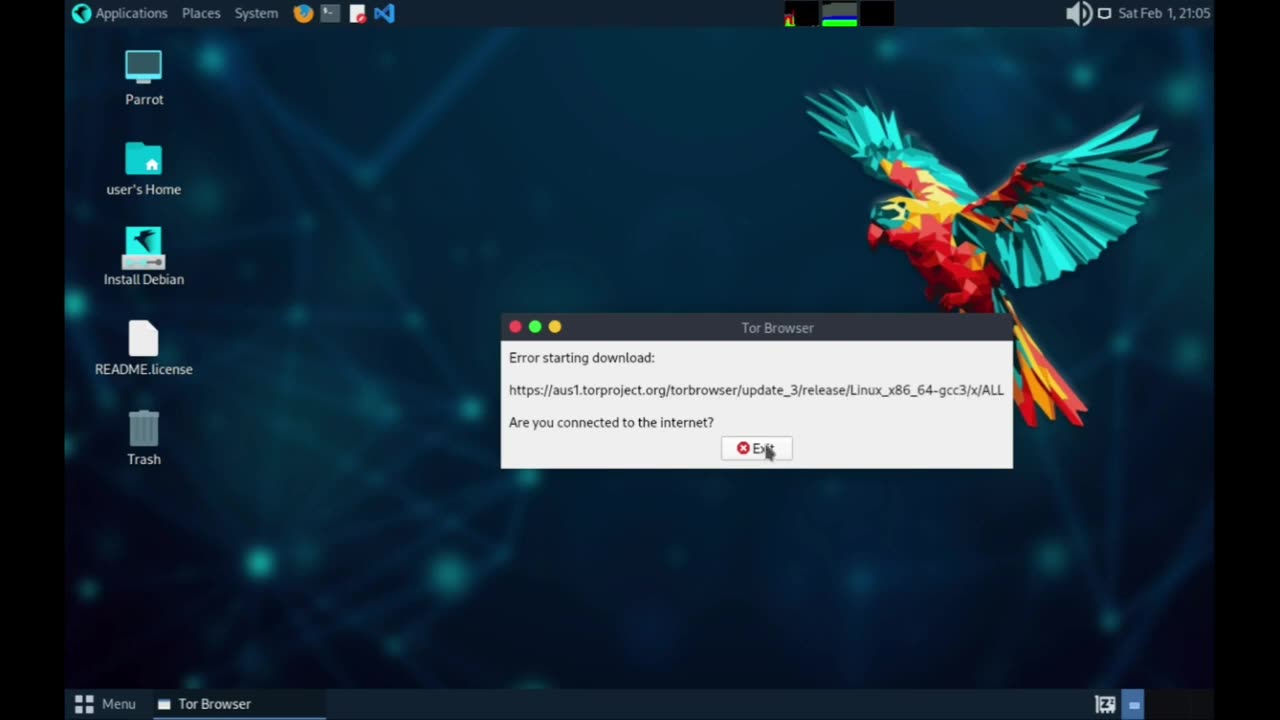Click the 'Error starting download:' text
The image size is (1280, 720).
click(x=582, y=358)
